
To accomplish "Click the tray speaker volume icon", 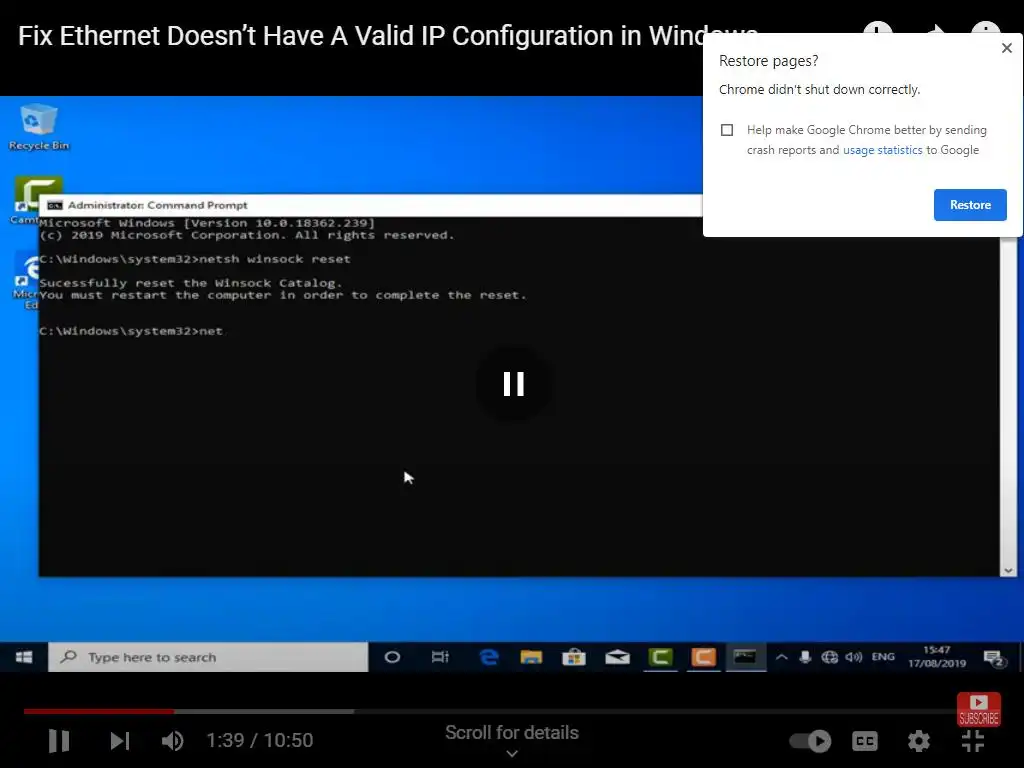I will 854,657.
